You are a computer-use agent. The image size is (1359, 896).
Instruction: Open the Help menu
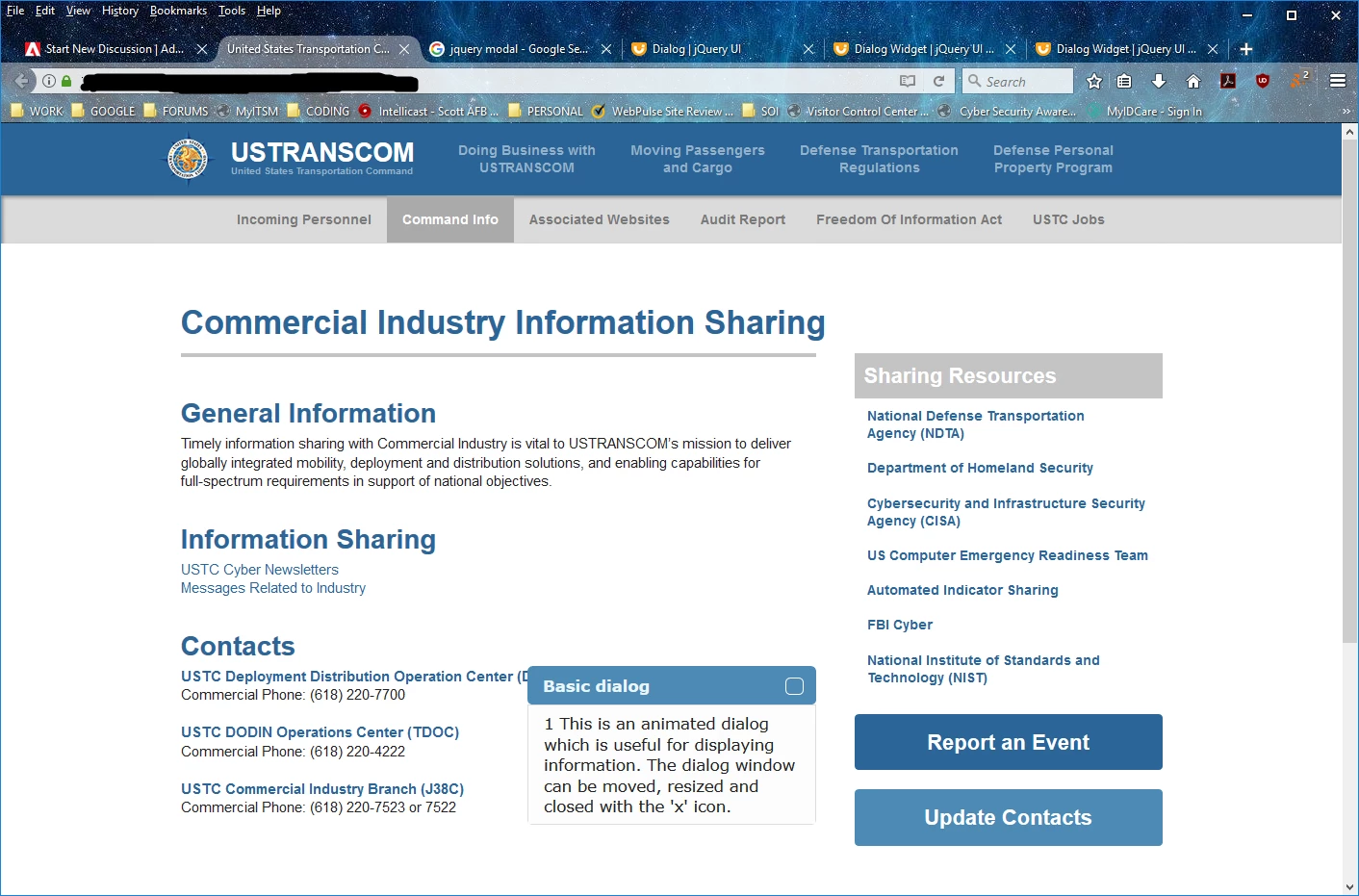[x=269, y=11]
